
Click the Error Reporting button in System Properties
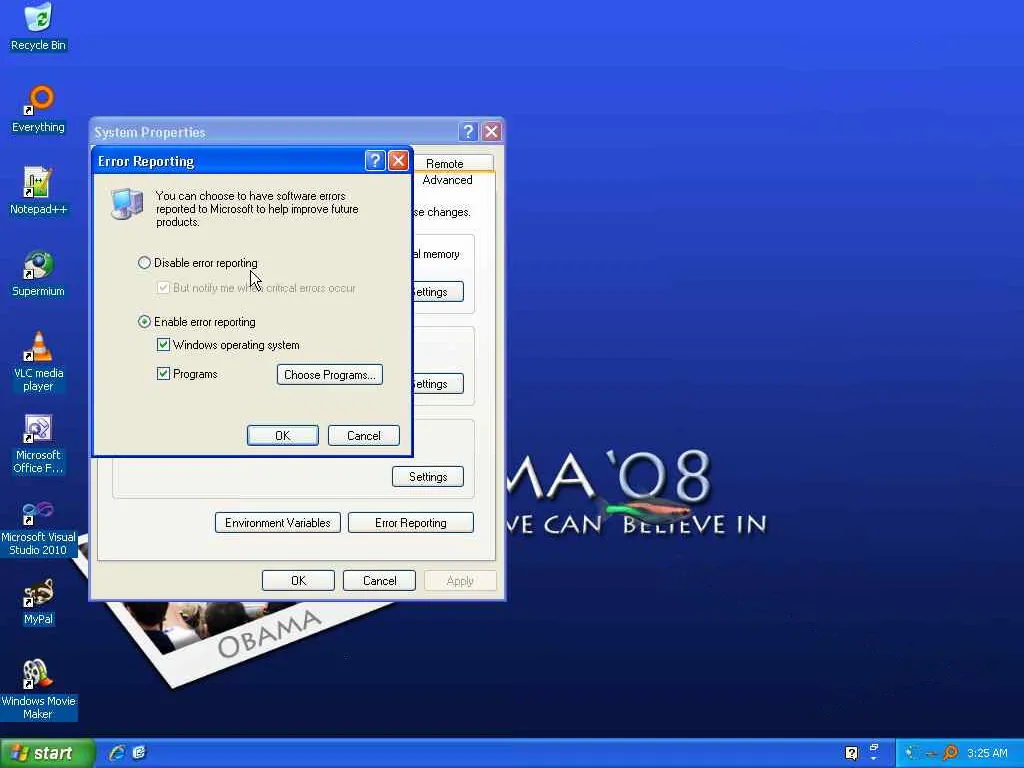[x=411, y=523]
